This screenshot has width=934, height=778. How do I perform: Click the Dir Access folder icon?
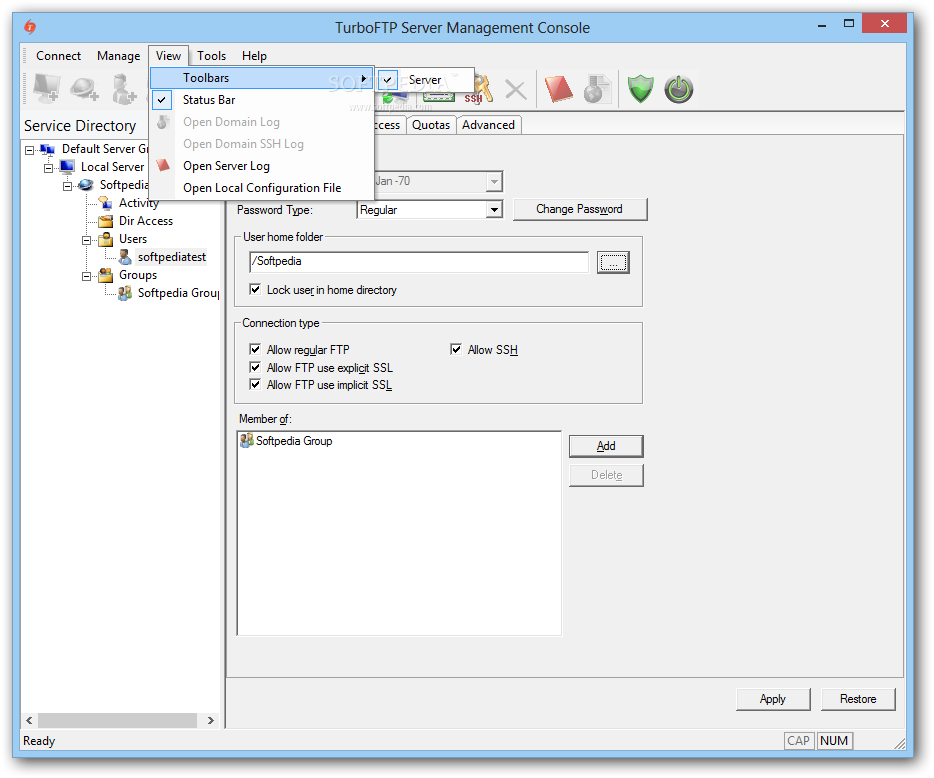(105, 221)
